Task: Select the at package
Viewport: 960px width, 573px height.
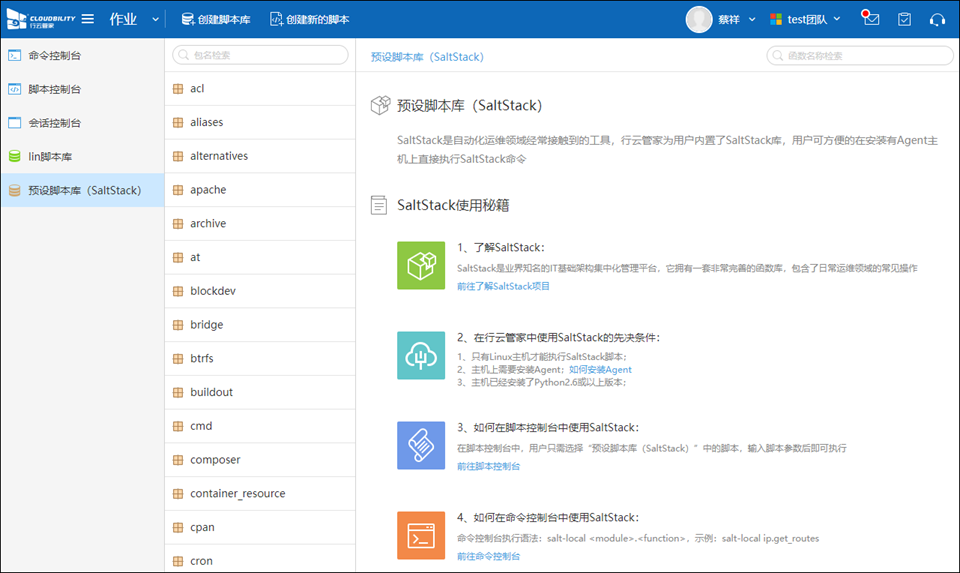Action: coord(260,257)
